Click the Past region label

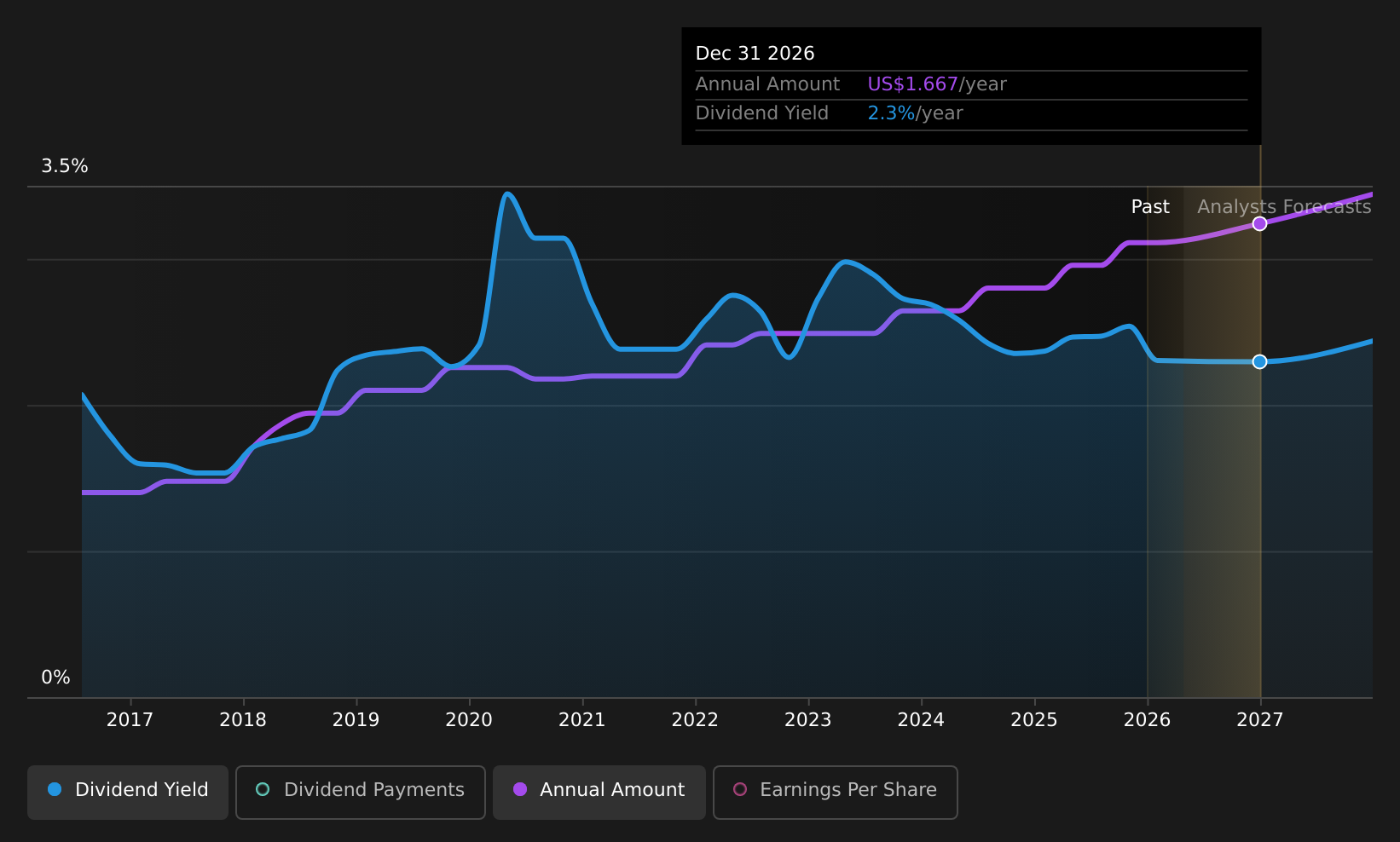(x=1150, y=207)
